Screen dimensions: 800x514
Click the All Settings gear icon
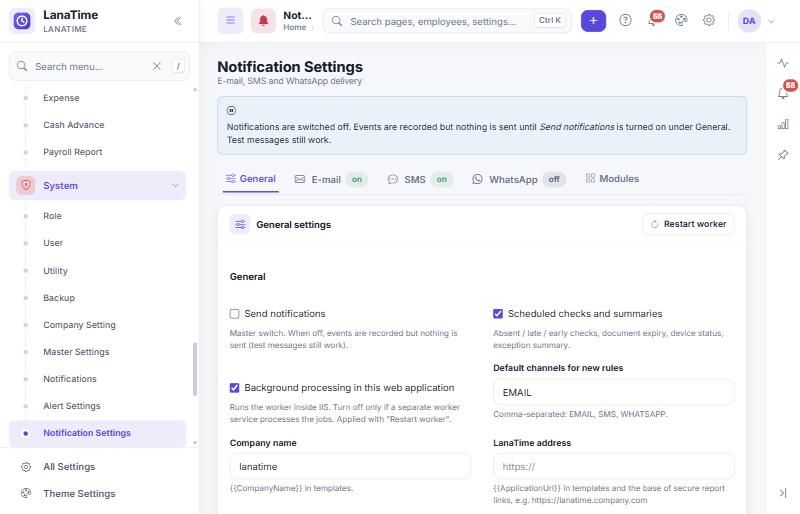[26, 467]
